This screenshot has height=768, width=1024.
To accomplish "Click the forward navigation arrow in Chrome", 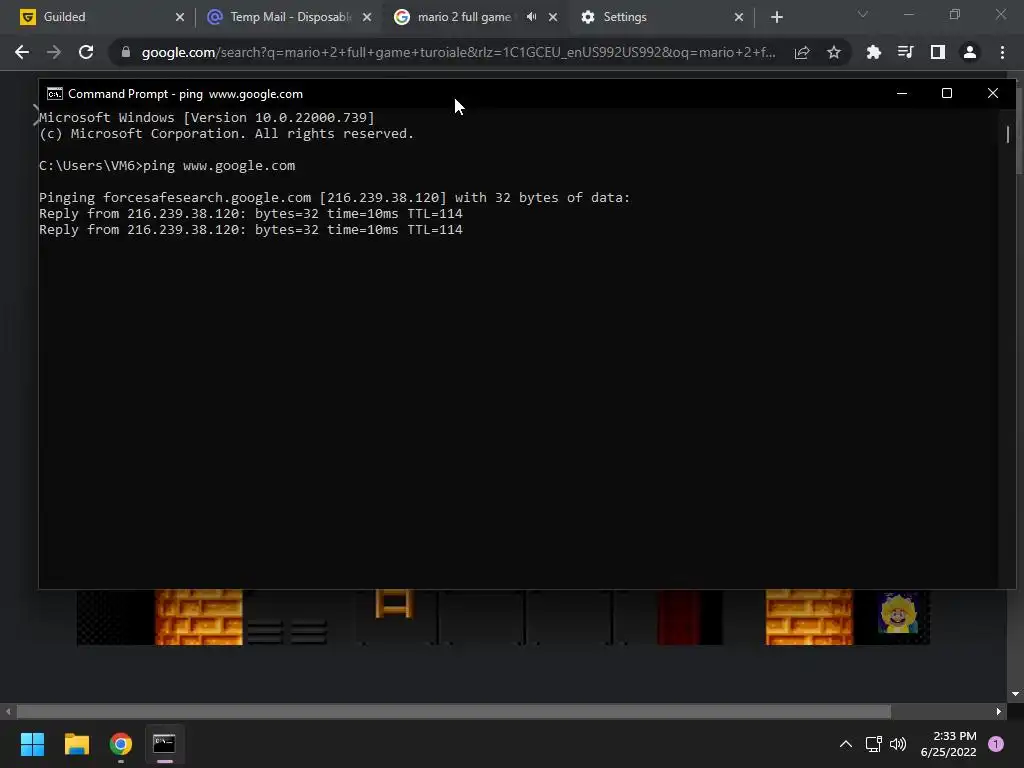I will pos(54,52).
